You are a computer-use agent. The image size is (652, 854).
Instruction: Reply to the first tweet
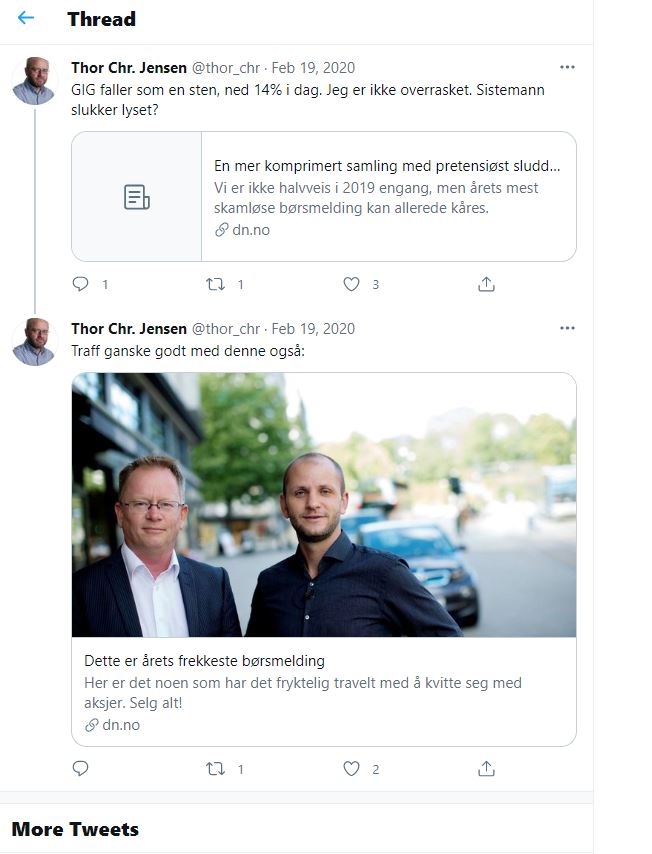[81, 284]
